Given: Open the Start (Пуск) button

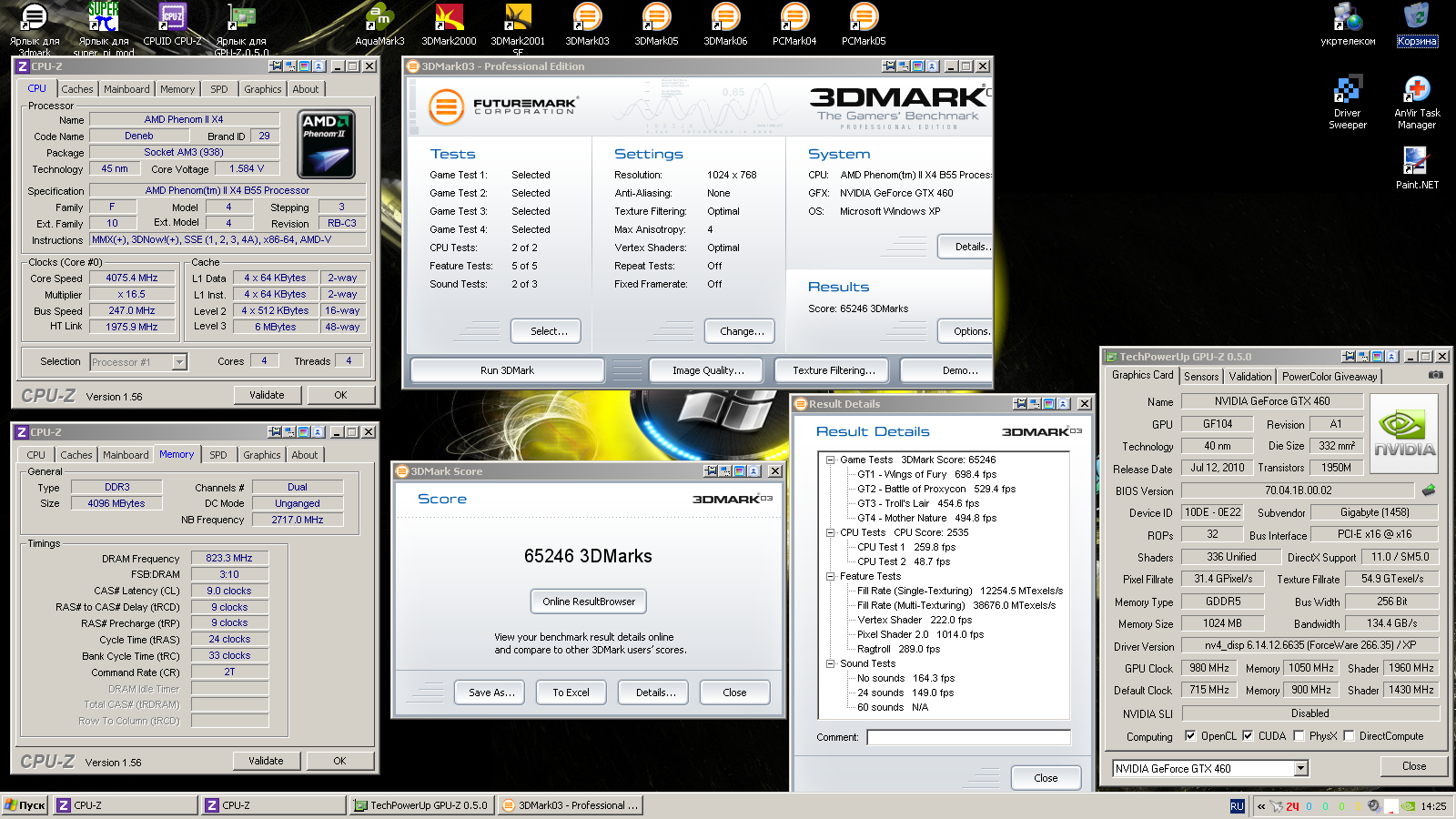Looking at the screenshot, I should (x=25, y=805).
